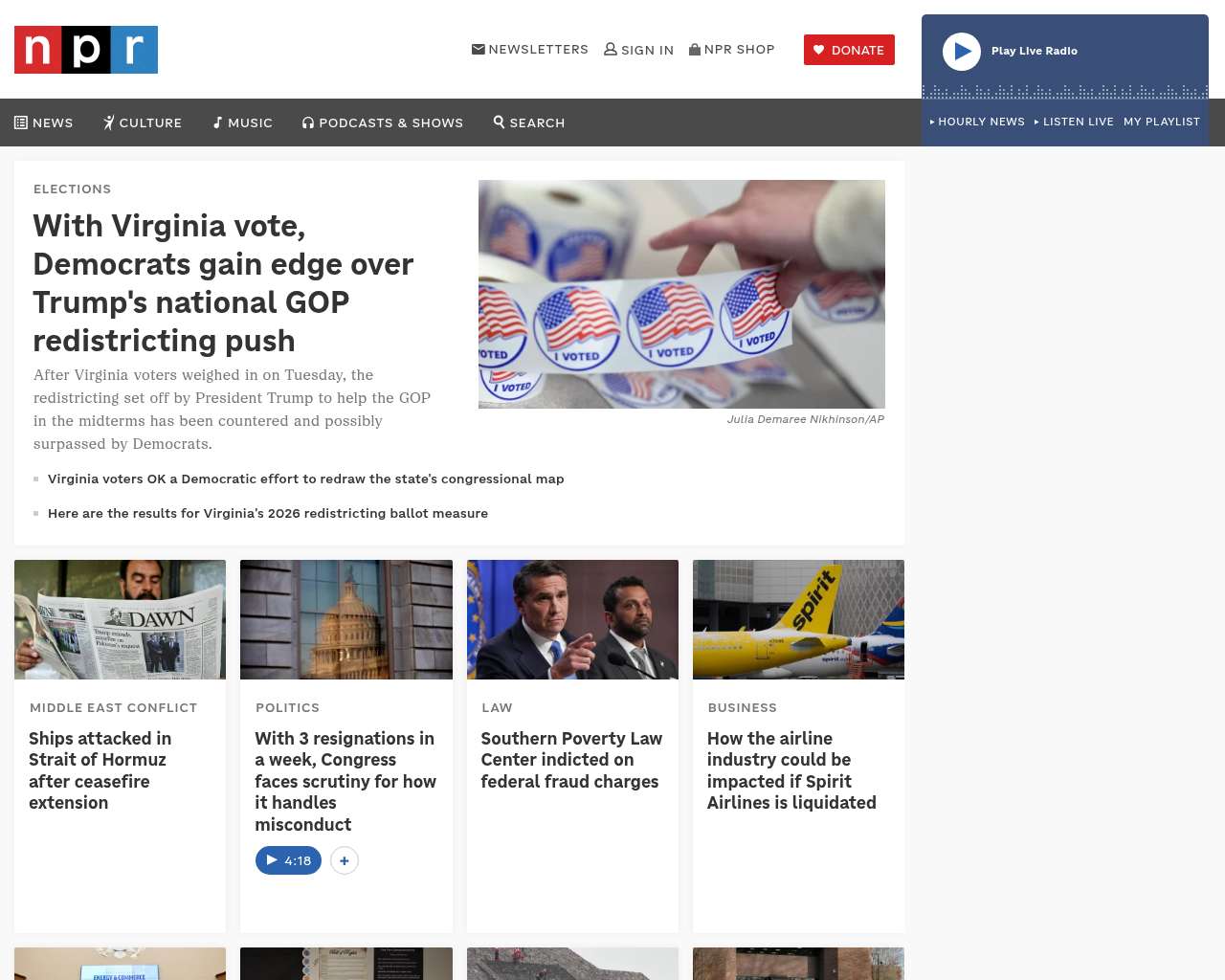The image size is (1225, 980).
Task: Open My Playlist in the player
Action: (1162, 122)
